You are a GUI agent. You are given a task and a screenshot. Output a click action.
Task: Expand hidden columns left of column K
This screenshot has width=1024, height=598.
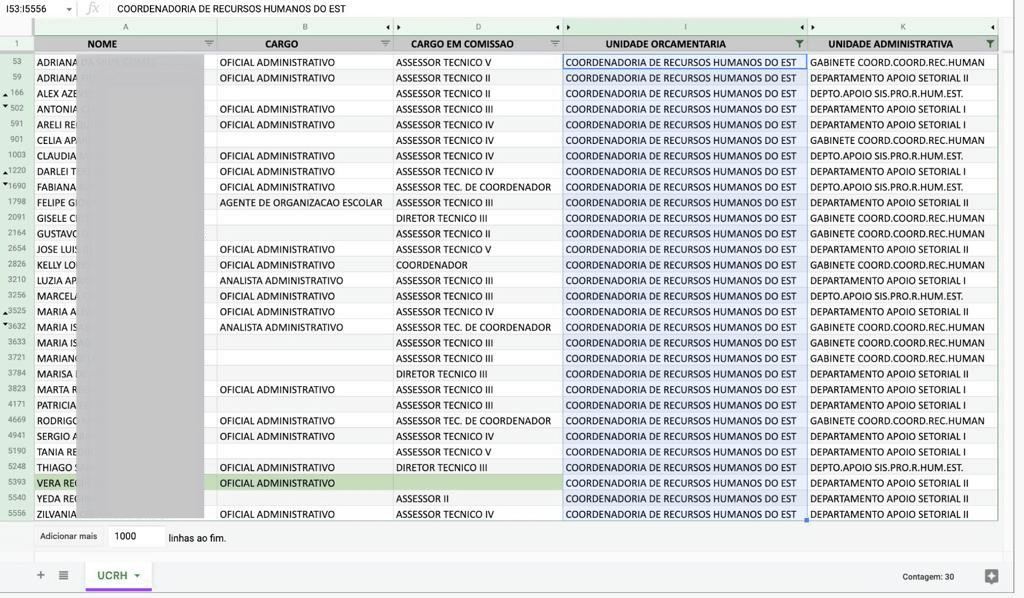(812, 27)
